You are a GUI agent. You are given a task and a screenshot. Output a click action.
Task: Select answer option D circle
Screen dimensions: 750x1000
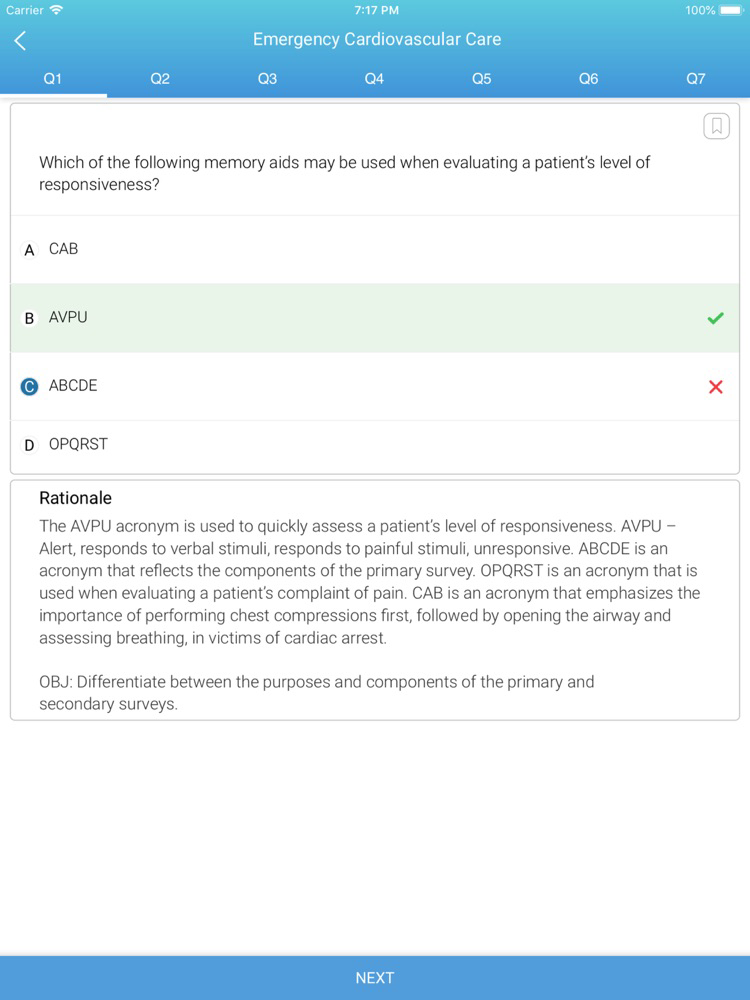point(29,445)
